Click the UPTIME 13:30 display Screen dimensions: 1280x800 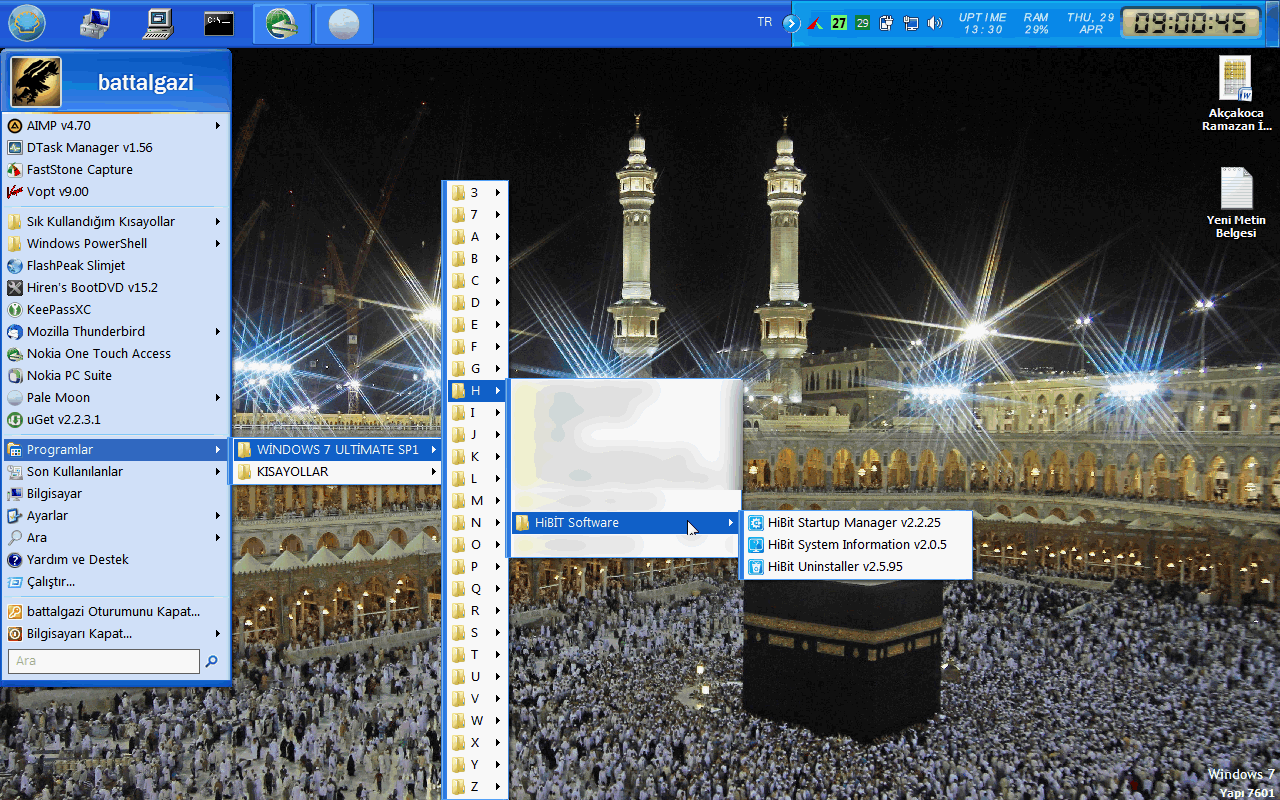coord(983,23)
